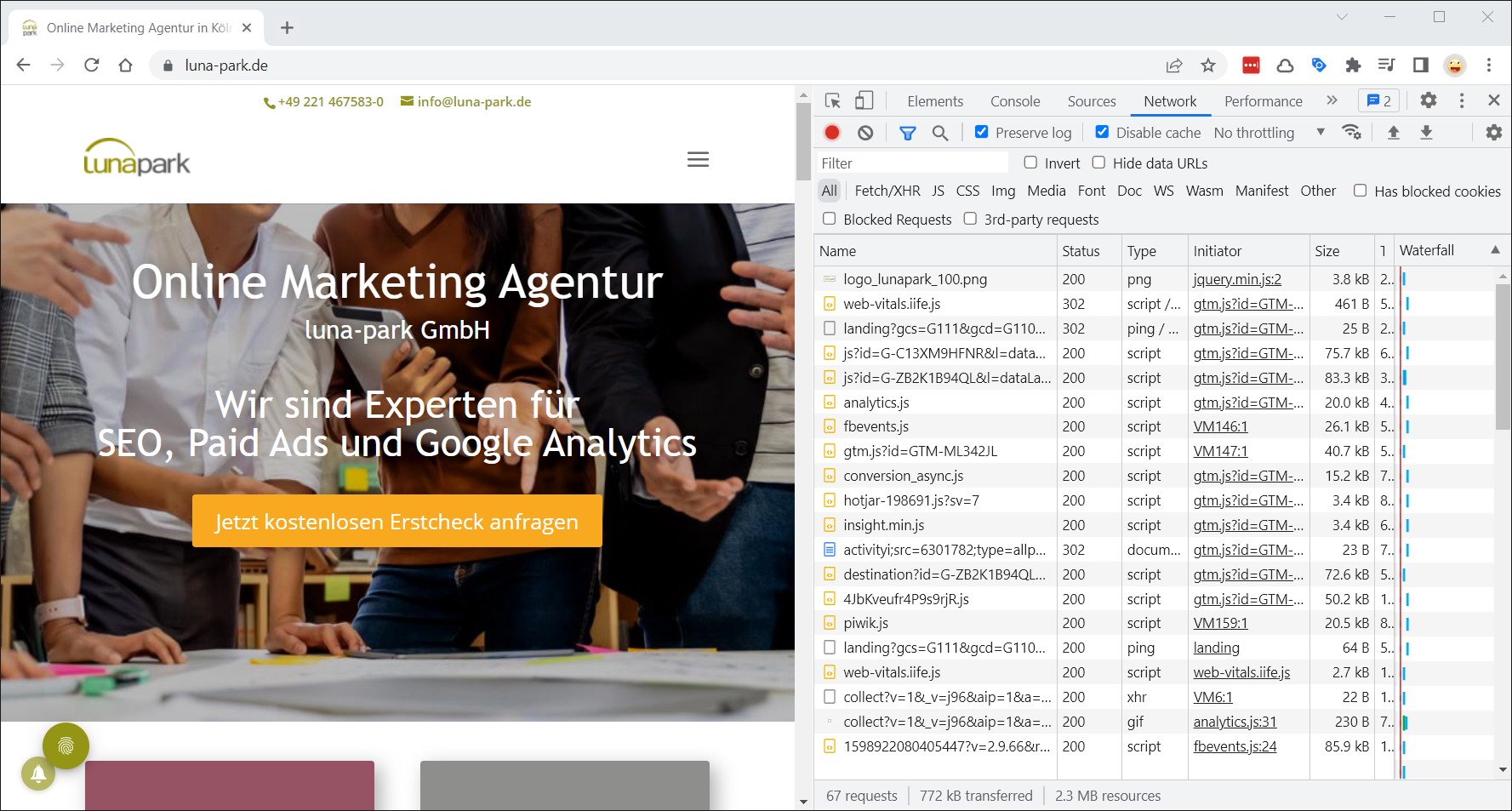
Task: Open initiator link fbevents.js:24
Action: pos(1235,746)
